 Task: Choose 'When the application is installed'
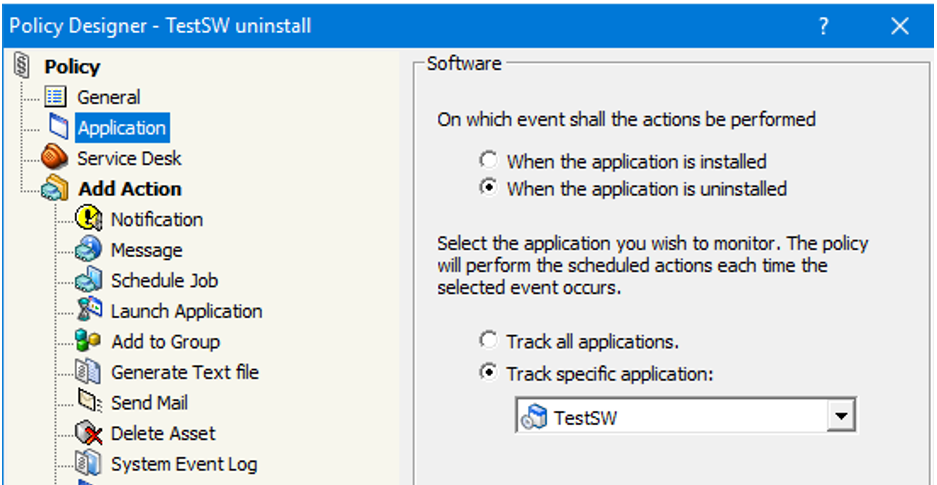(488, 160)
